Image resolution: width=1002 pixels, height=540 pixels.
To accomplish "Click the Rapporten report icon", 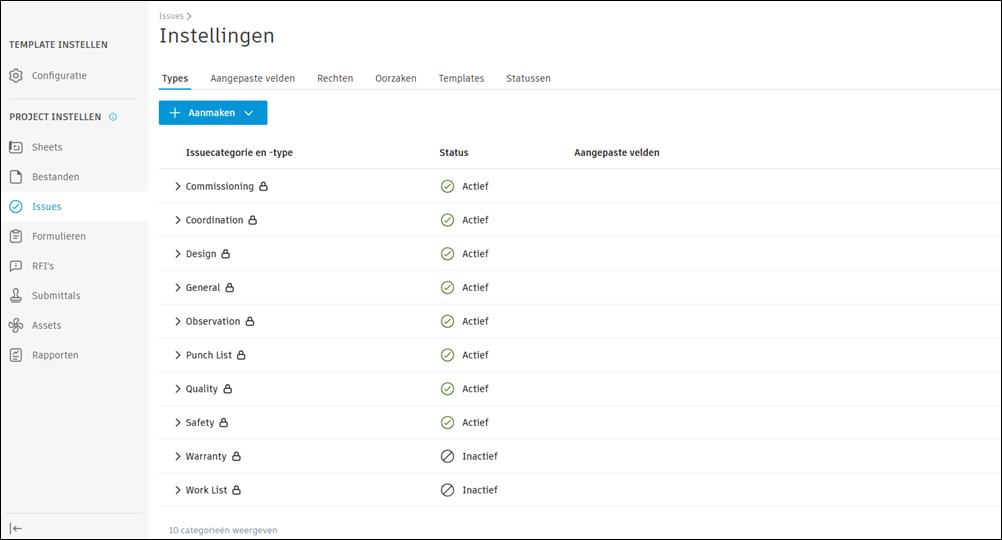I will click(16, 355).
